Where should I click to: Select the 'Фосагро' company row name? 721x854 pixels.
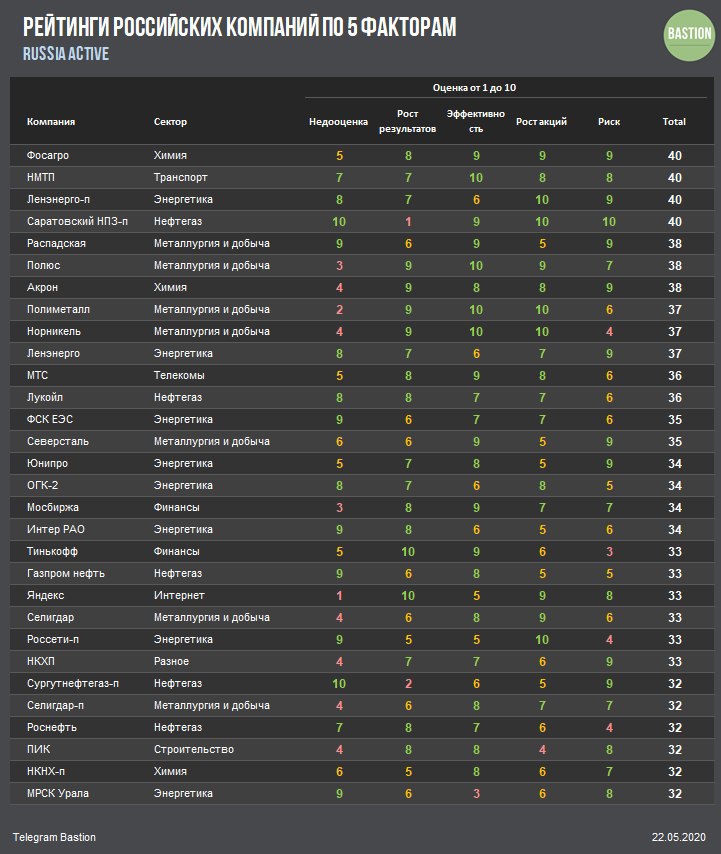pyautogui.click(x=48, y=155)
